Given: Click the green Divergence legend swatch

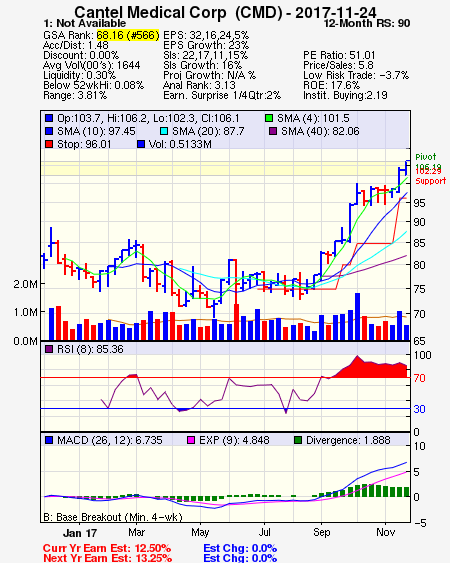Looking at the screenshot, I should click(298, 440).
